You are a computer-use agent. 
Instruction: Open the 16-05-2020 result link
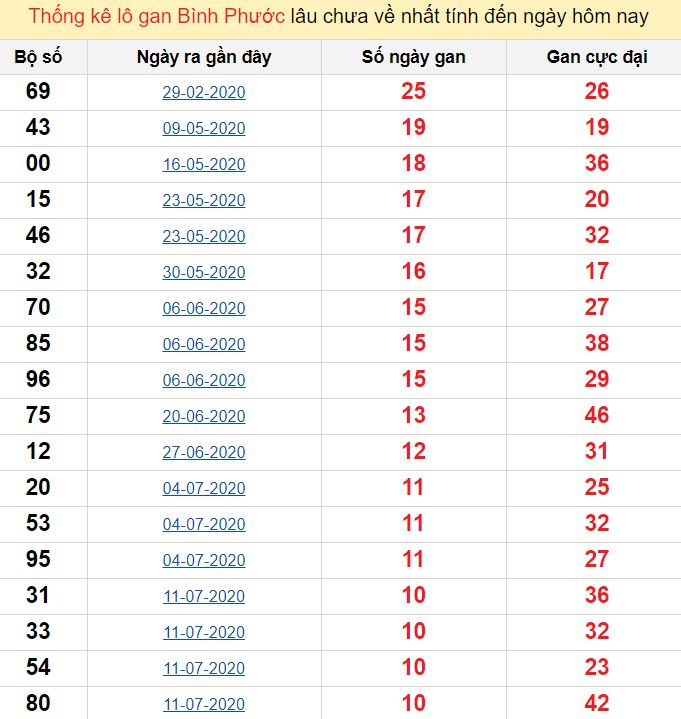tap(204, 164)
